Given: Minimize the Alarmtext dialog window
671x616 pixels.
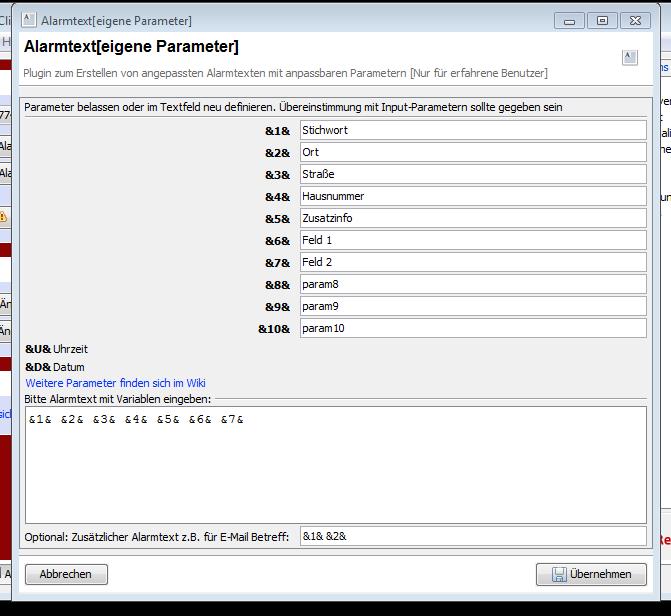Looking at the screenshot, I should [570, 20].
